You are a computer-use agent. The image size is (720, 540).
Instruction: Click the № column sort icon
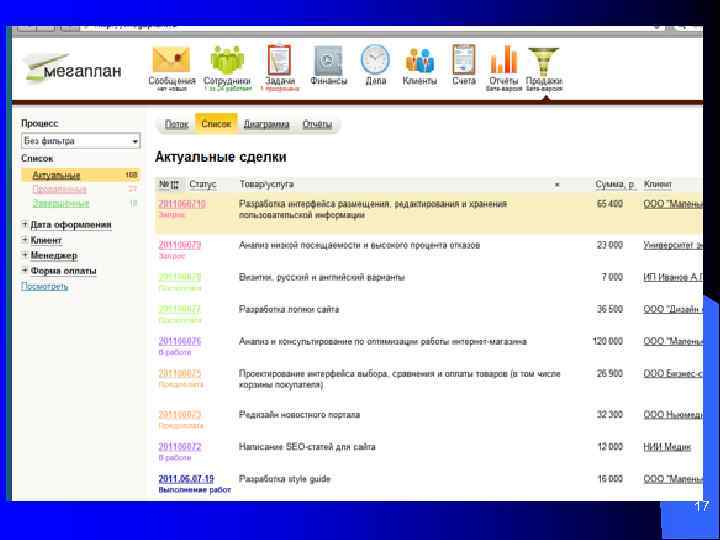174,185
